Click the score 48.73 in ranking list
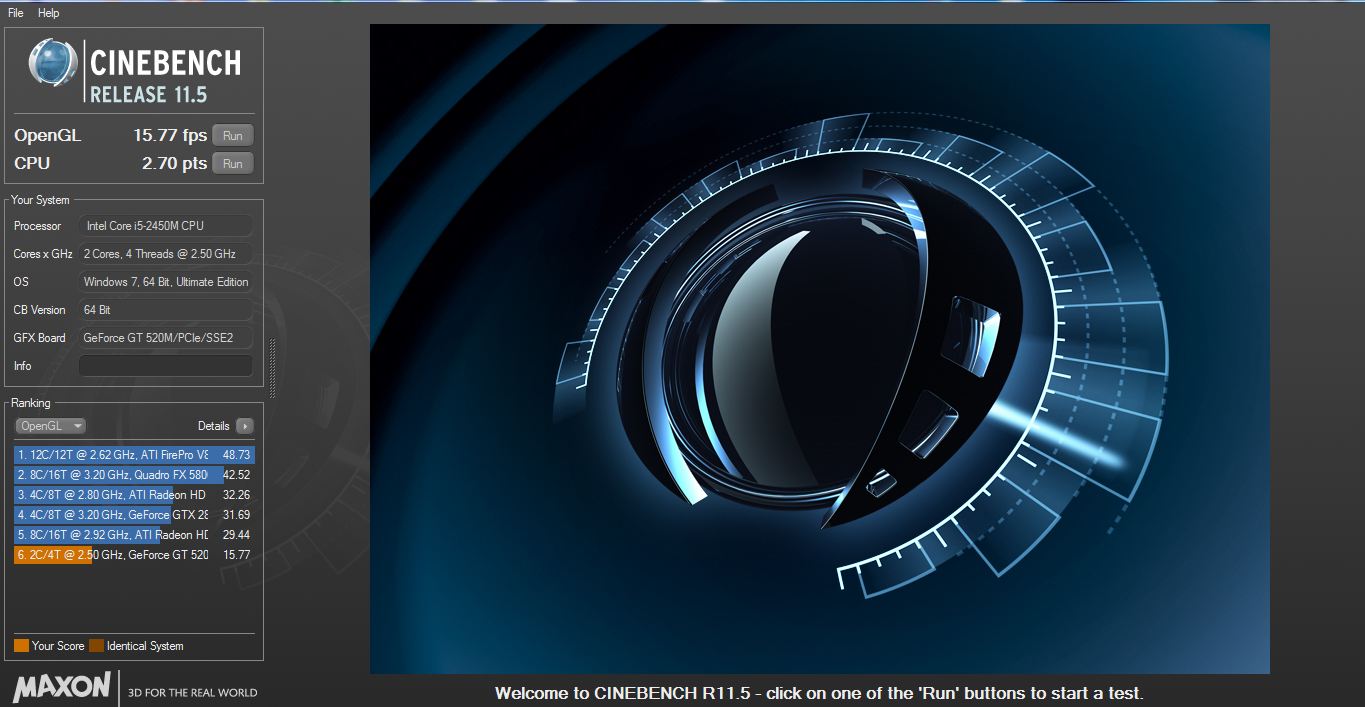Screen dimensions: 1365x707 tap(236, 455)
